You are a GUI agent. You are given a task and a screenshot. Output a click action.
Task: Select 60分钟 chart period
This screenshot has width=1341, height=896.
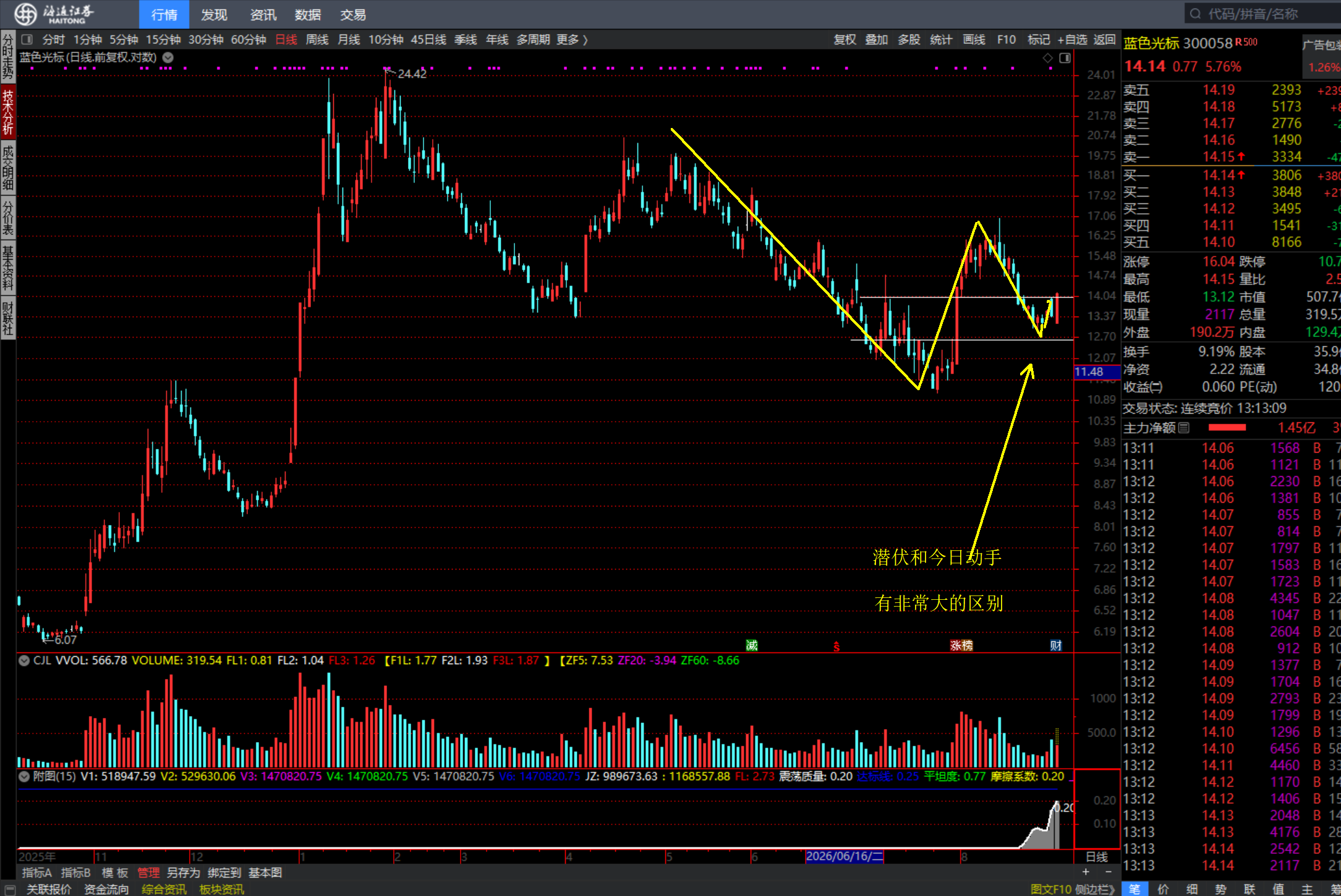coord(249,40)
